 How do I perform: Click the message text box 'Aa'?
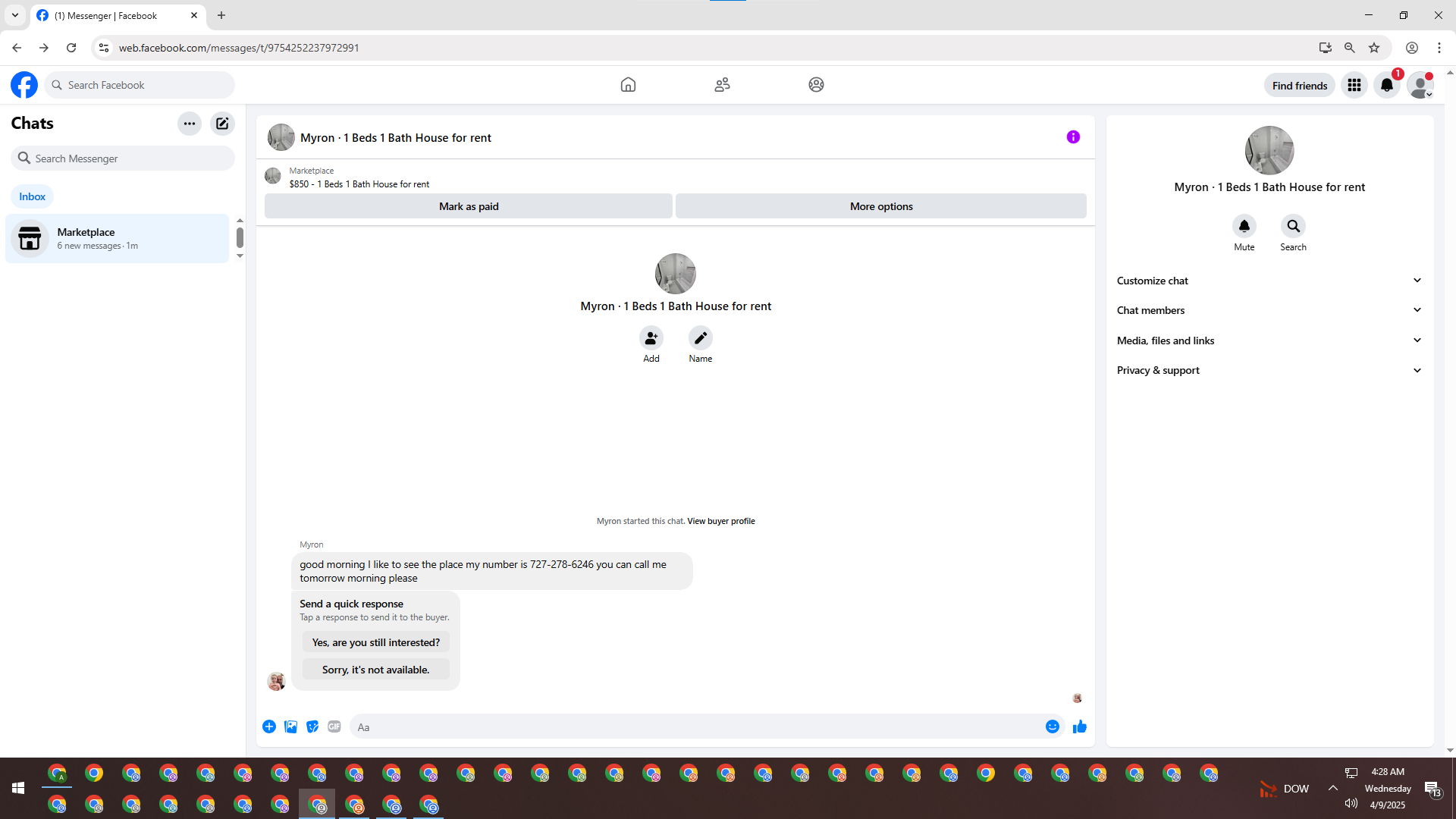696,727
